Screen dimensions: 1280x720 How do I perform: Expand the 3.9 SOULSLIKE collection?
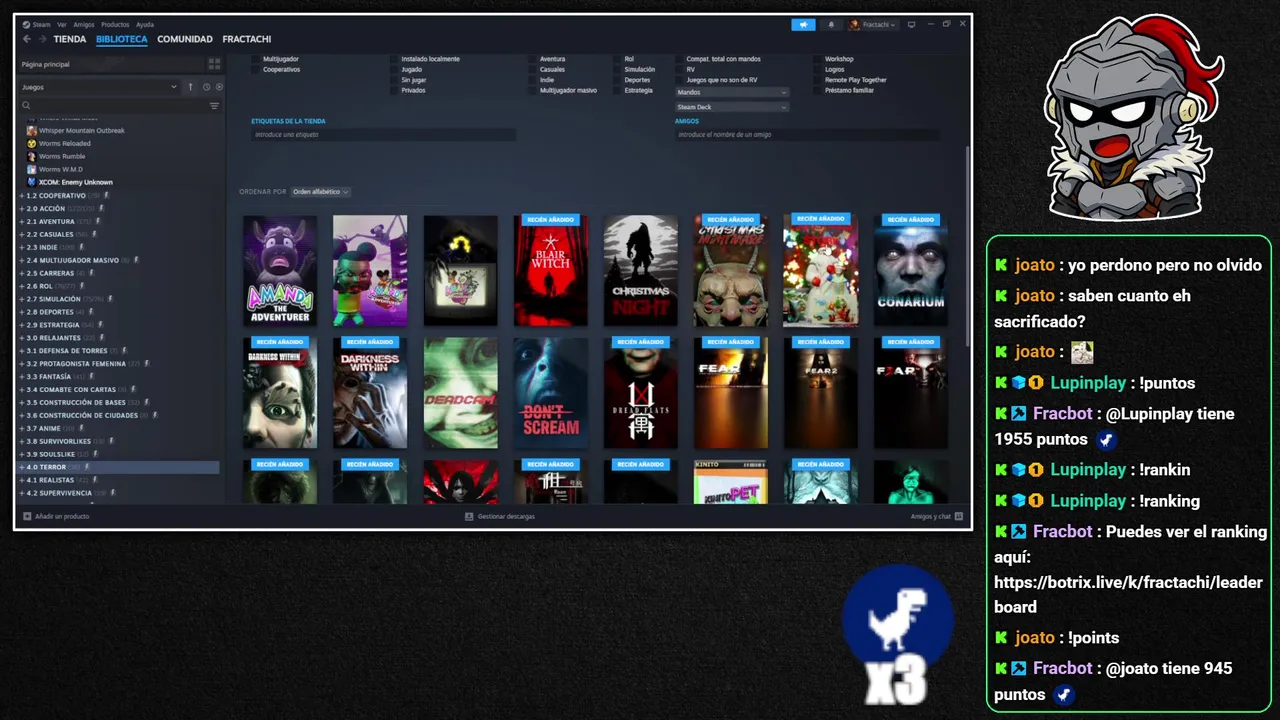[21, 454]
